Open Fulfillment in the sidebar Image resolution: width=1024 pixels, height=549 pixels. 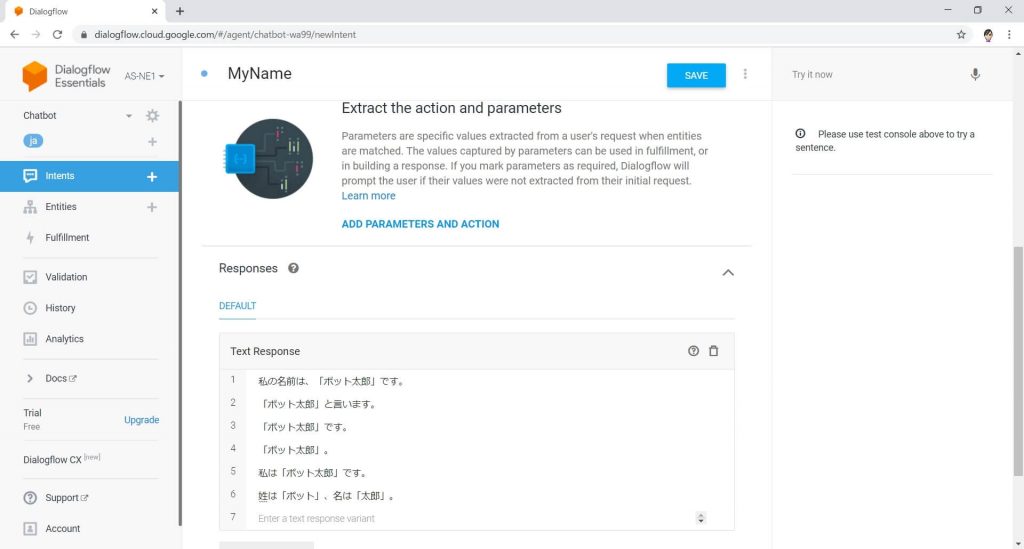[67, 238]
